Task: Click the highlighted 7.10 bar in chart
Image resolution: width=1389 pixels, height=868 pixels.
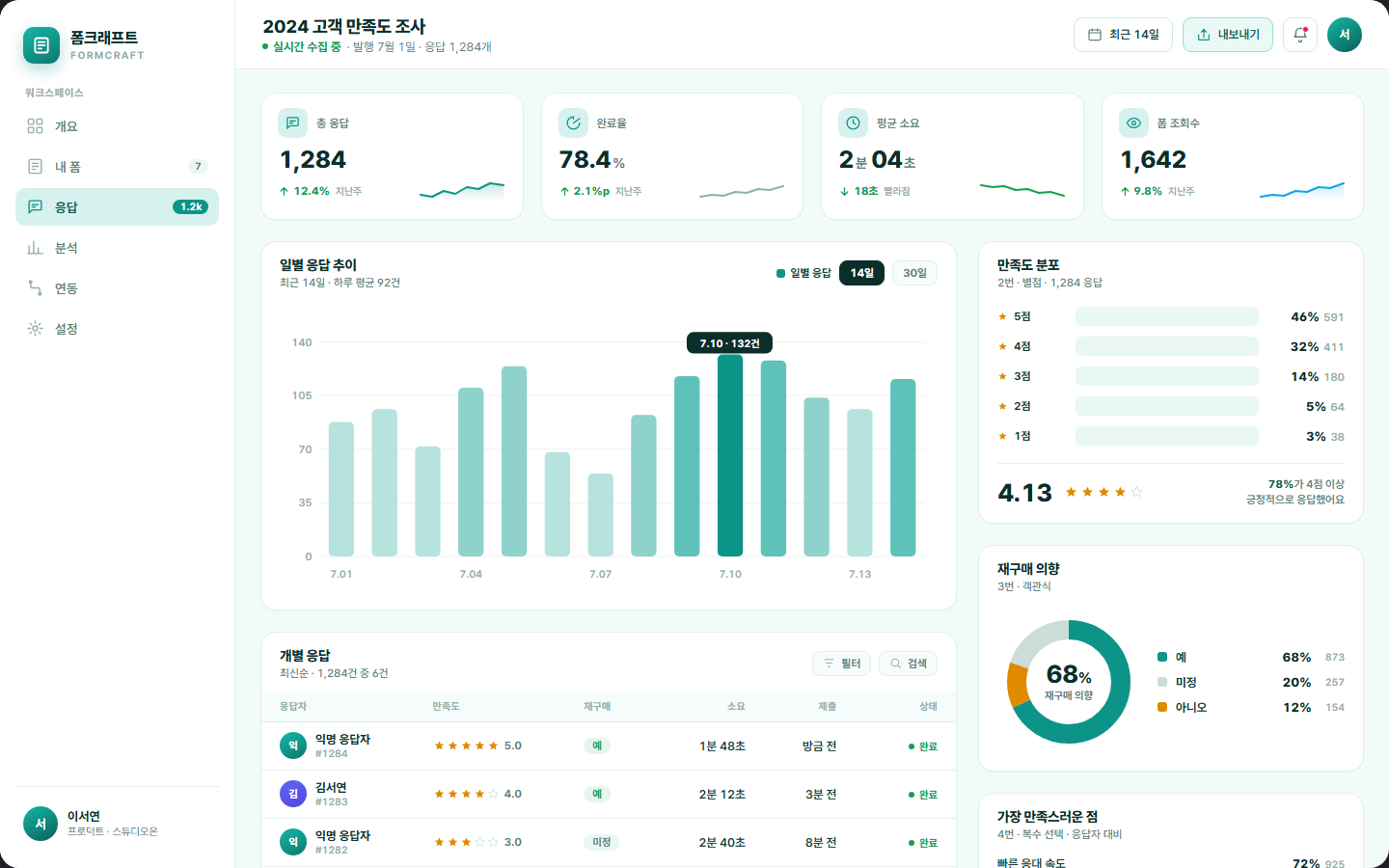Action: [730, 455]
